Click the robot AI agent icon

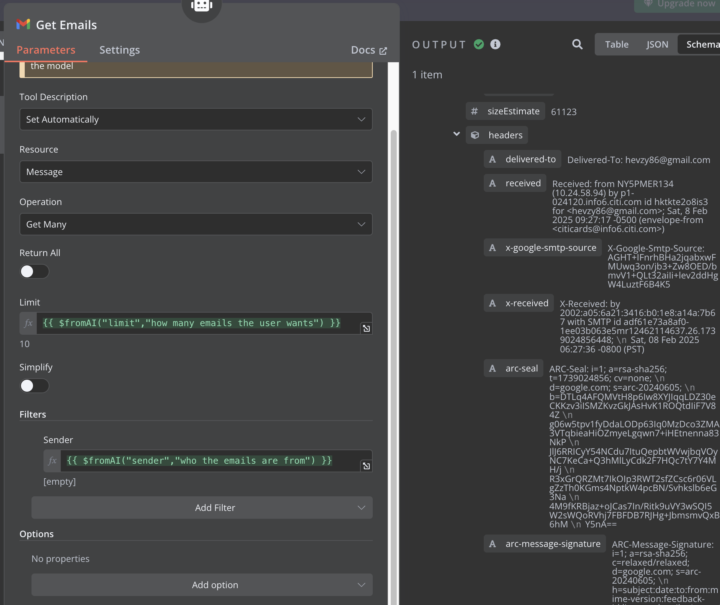pyautogui.click(x=202, y=6)
